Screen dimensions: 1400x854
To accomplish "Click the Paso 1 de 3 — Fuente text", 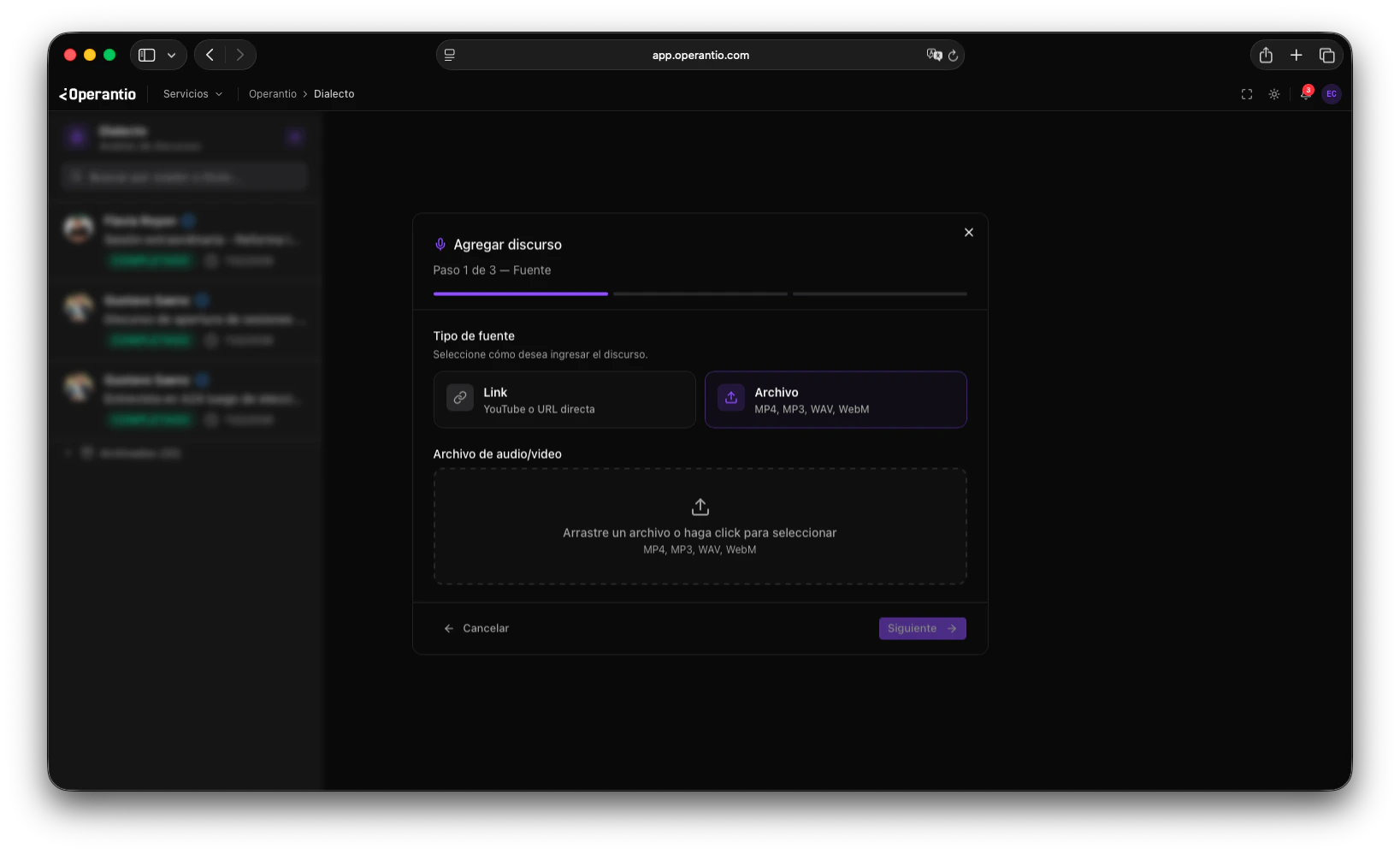I will coord(492,270).
